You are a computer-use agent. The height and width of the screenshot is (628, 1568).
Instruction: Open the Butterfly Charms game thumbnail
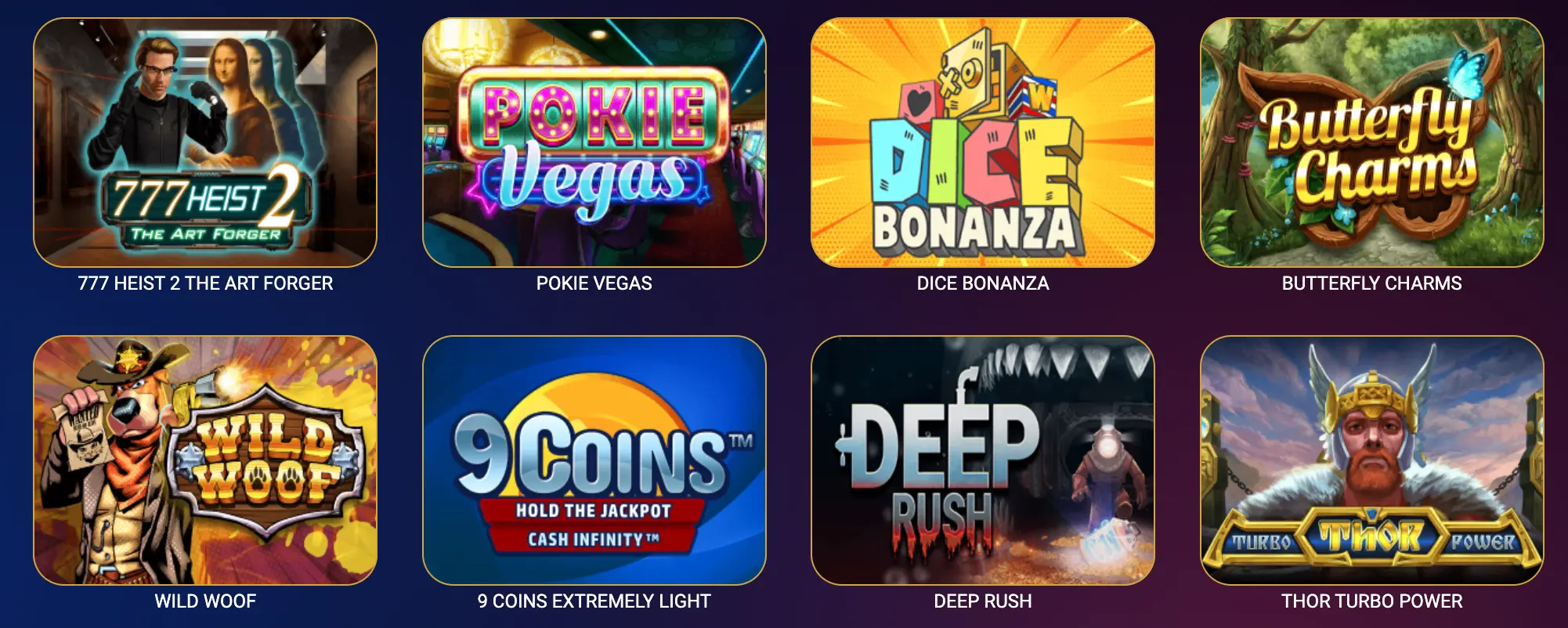click(1372, 143)
